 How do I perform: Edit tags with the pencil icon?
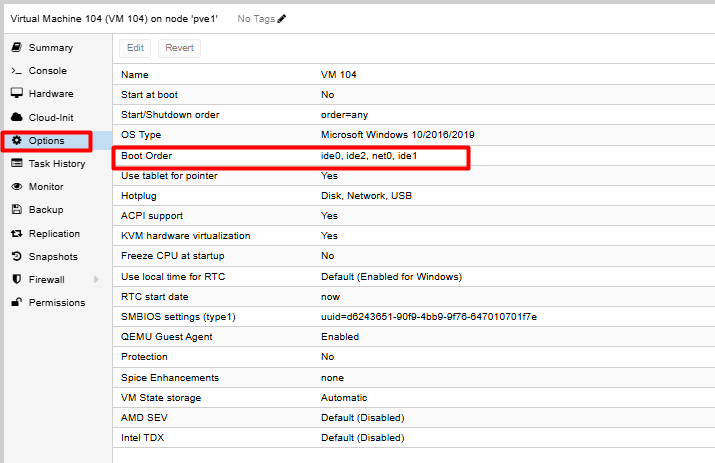282,19
